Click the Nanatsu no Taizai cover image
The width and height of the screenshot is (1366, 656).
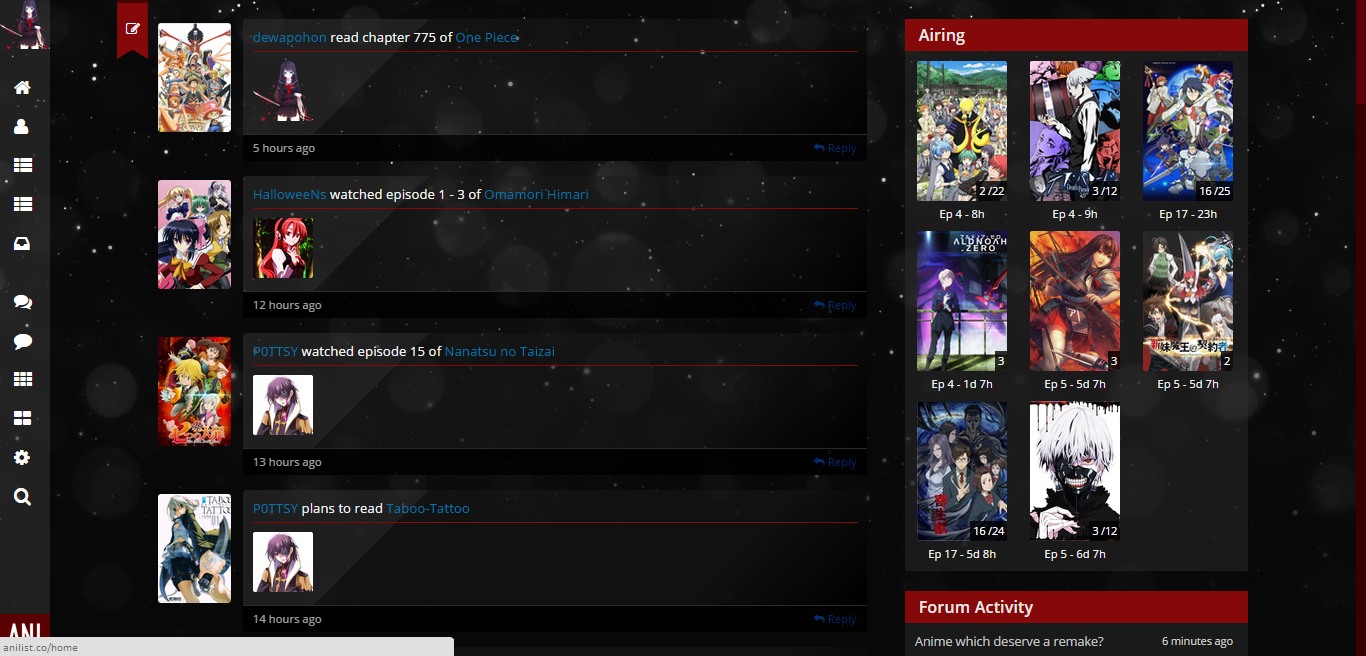tap(194, 391)
